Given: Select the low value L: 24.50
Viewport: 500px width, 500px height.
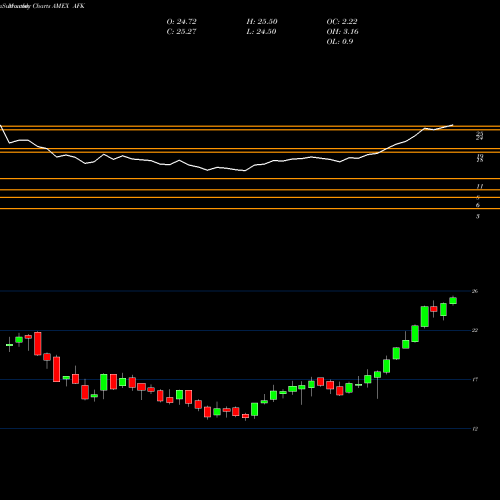Looking at the screenshot, I should [262, 32].
